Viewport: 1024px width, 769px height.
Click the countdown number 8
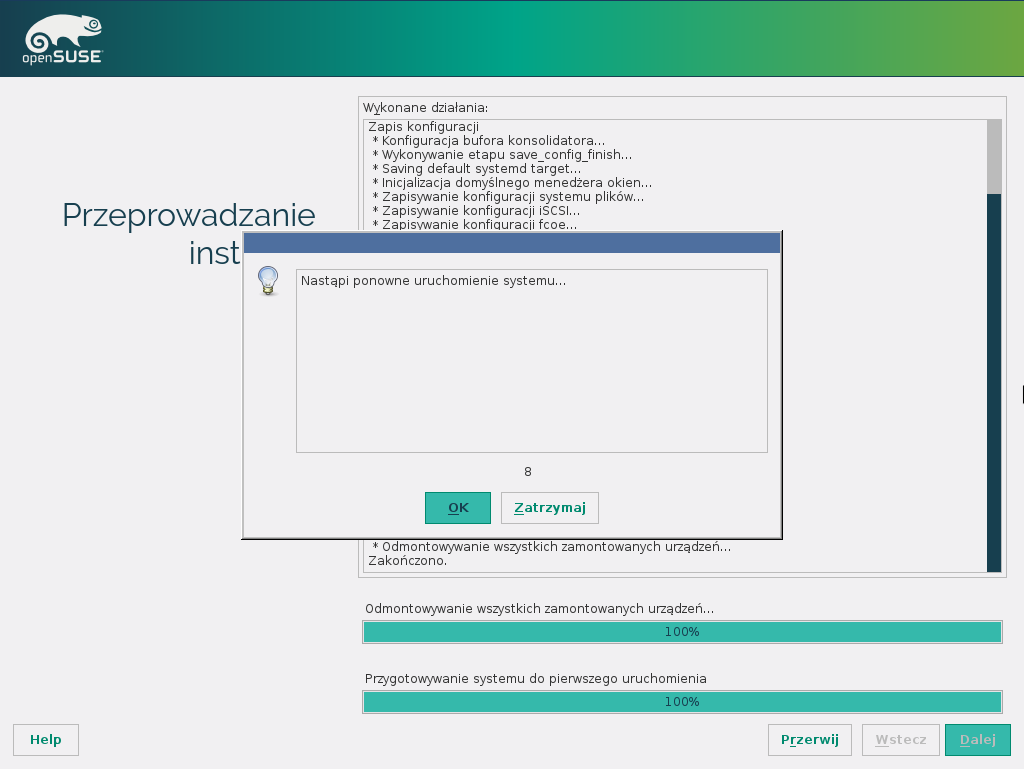(x=528, y=472)
